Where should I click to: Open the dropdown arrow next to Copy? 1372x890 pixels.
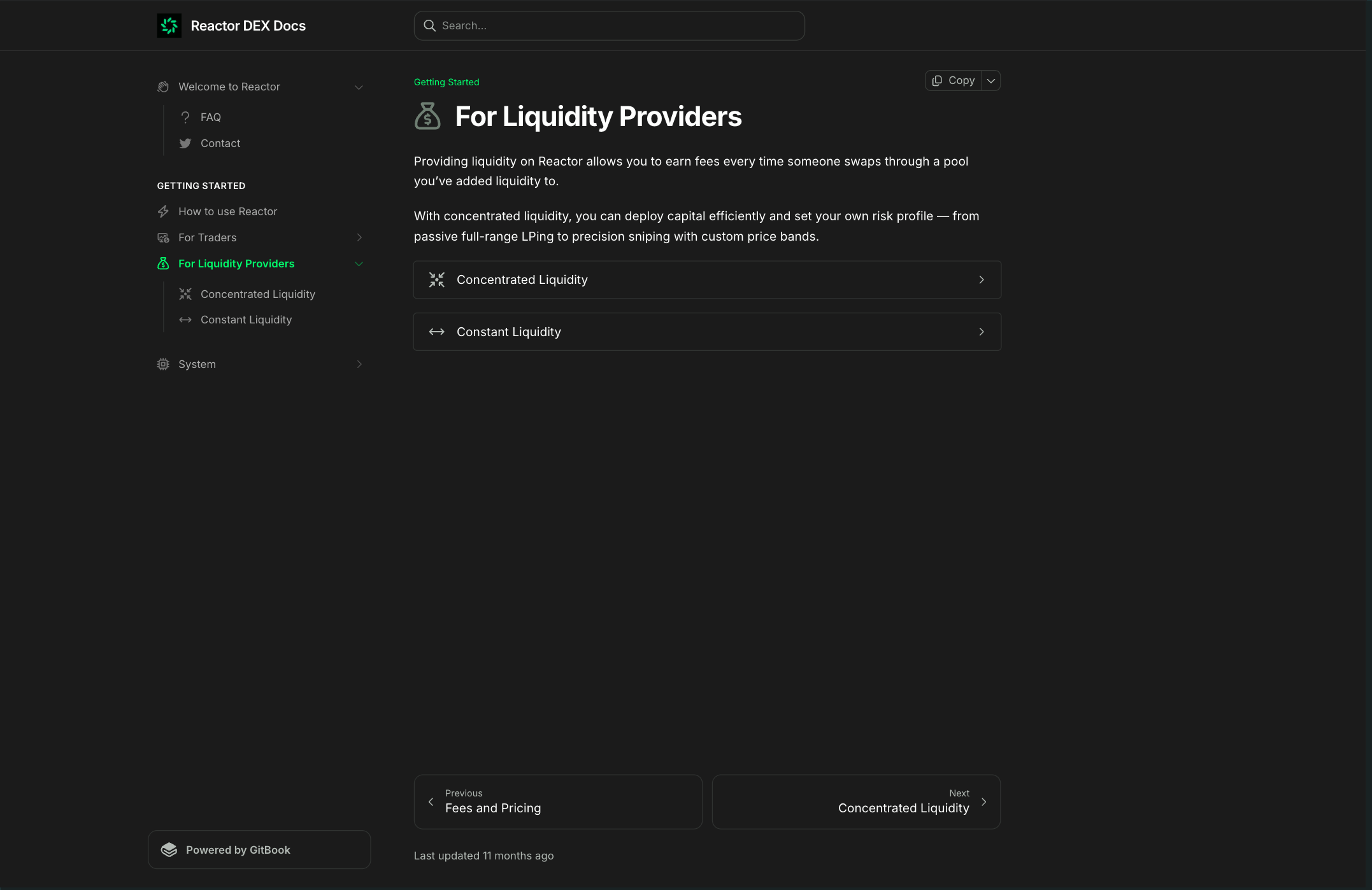(991, 81)
